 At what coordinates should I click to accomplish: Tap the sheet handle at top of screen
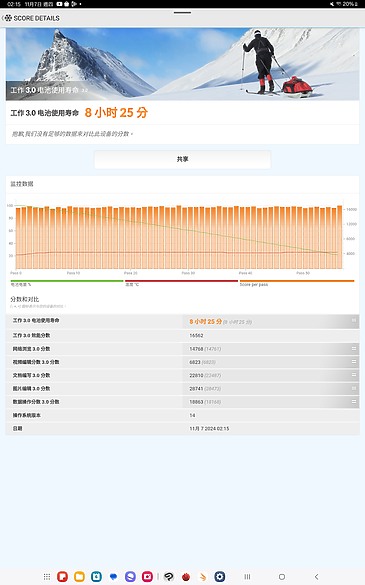(x=182, y=13)
